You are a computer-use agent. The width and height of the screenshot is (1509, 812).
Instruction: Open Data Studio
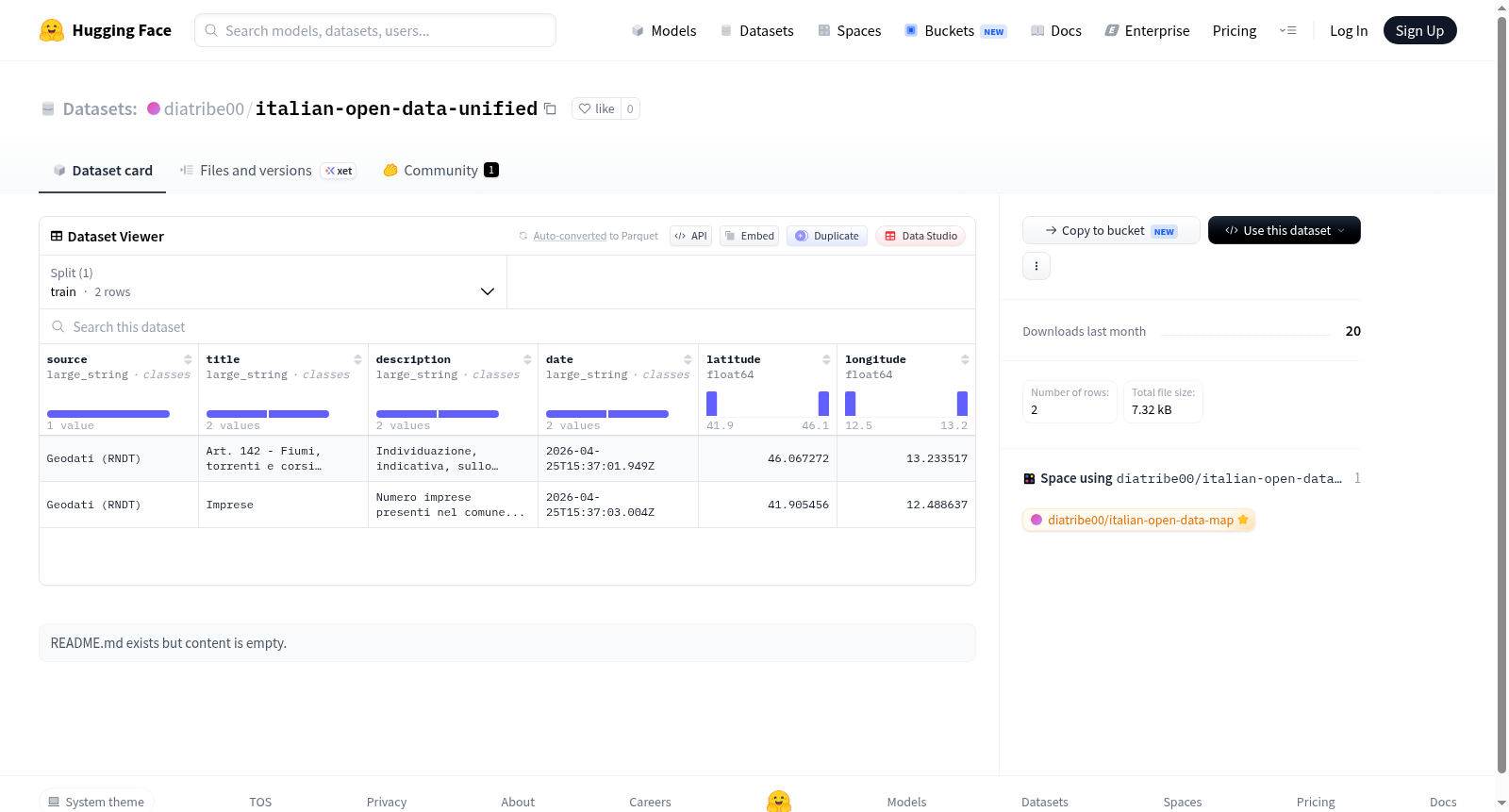coord(920,236)
